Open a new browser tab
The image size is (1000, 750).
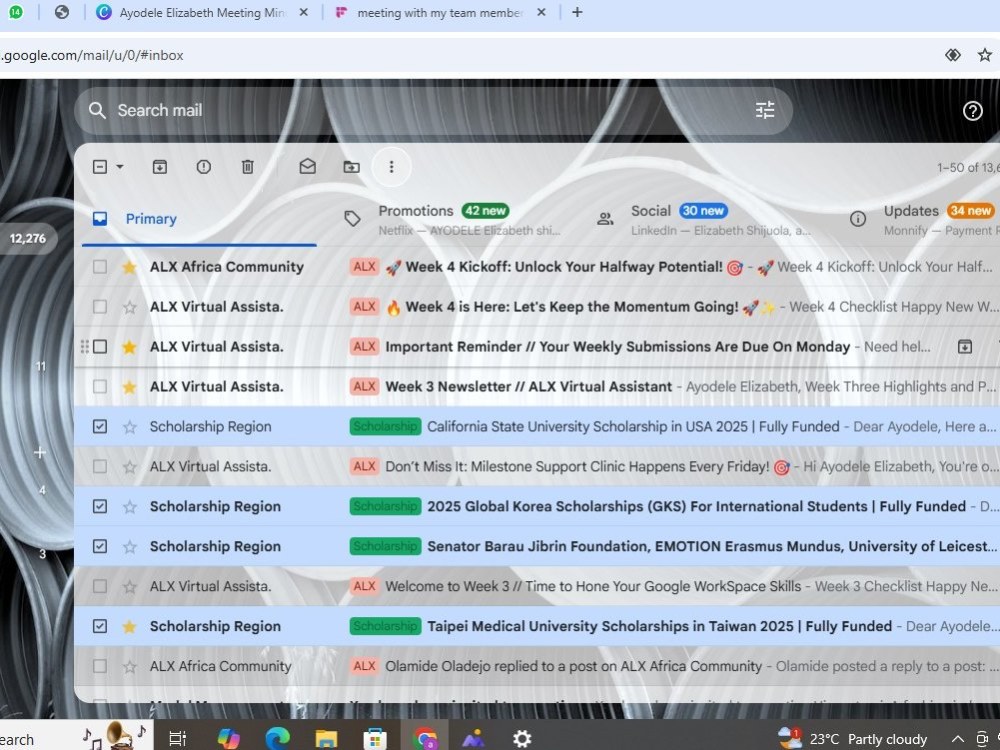pos(577,12)
